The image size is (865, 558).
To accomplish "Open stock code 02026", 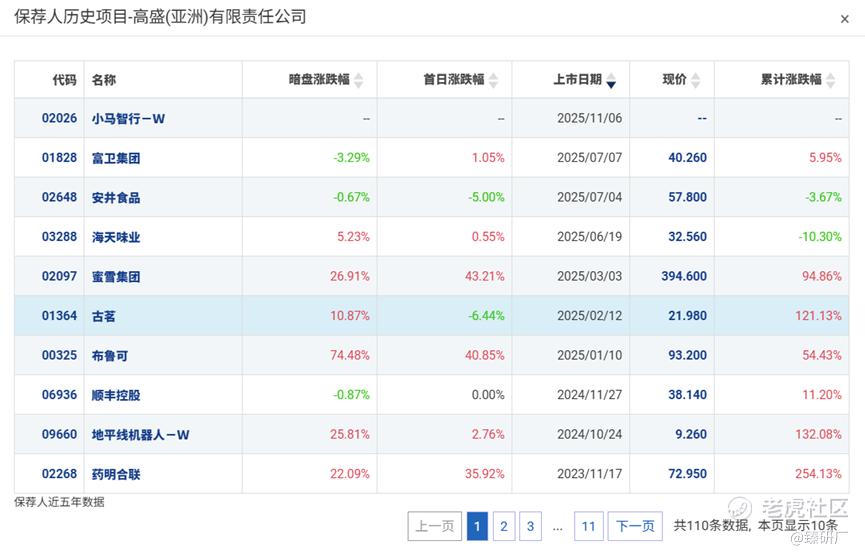I will pos(59,118).
